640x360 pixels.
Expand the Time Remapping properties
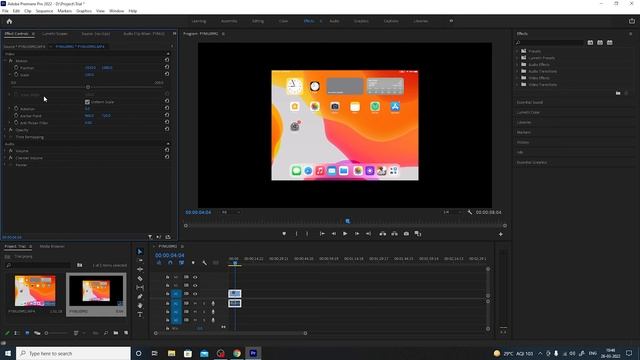coord(5,137)
